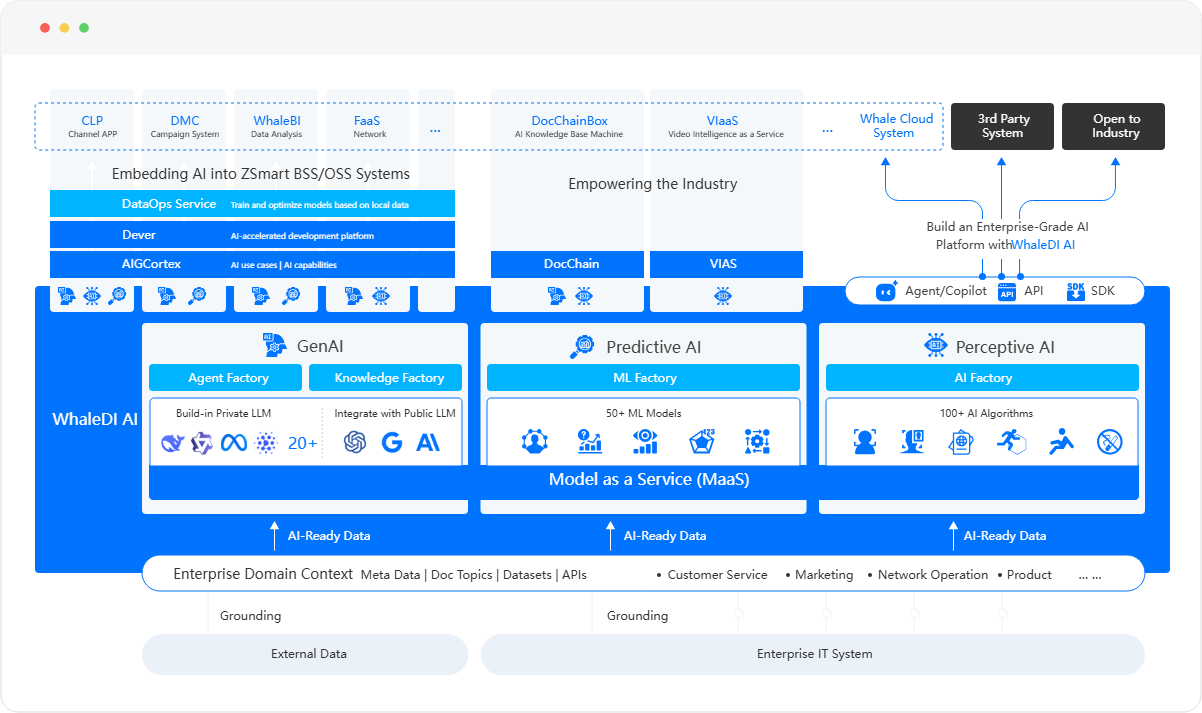Click the WhaleDI AI blue link text

tap(1043, 244)
